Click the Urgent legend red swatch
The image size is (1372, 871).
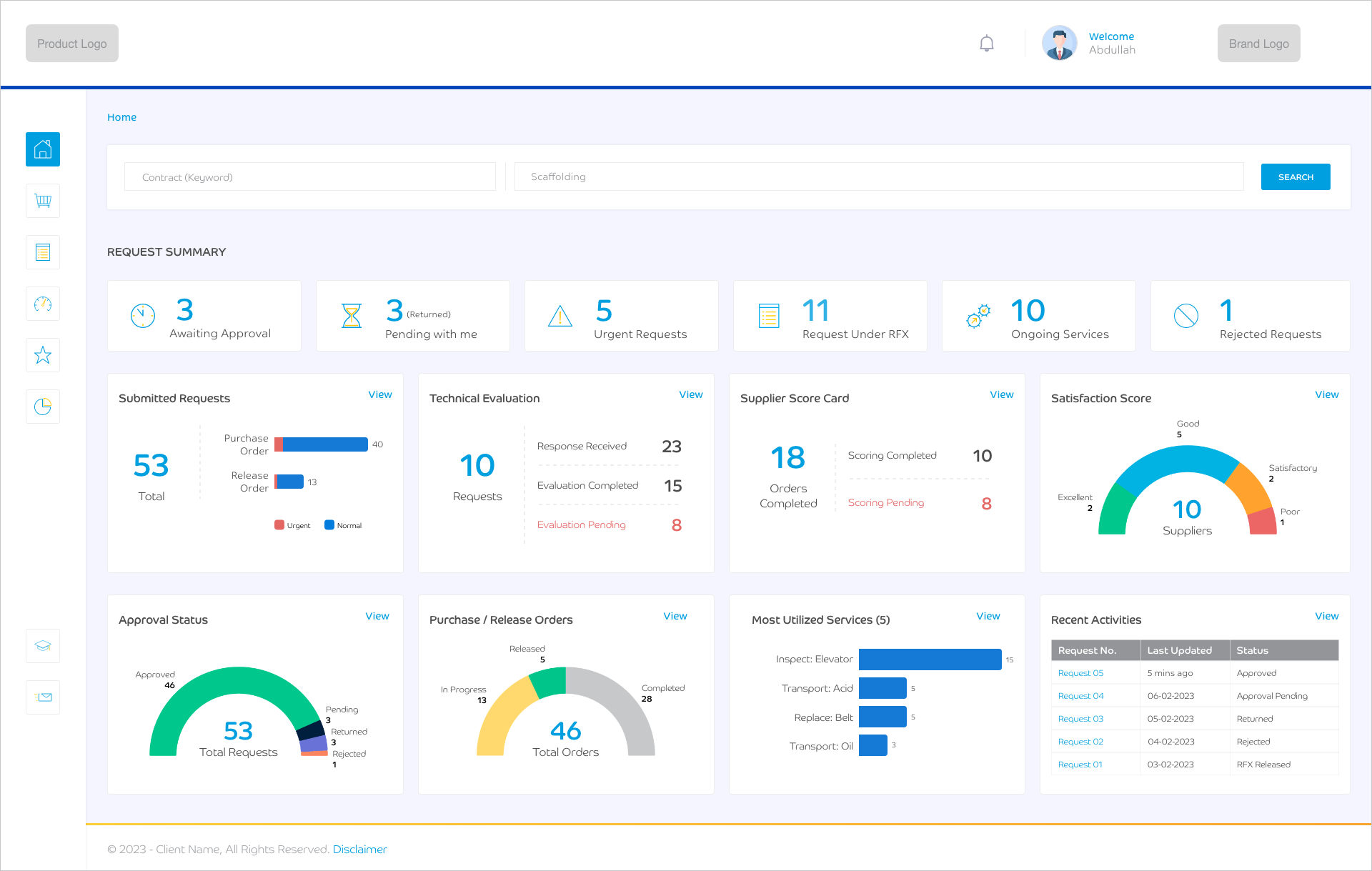coord(279,525)
